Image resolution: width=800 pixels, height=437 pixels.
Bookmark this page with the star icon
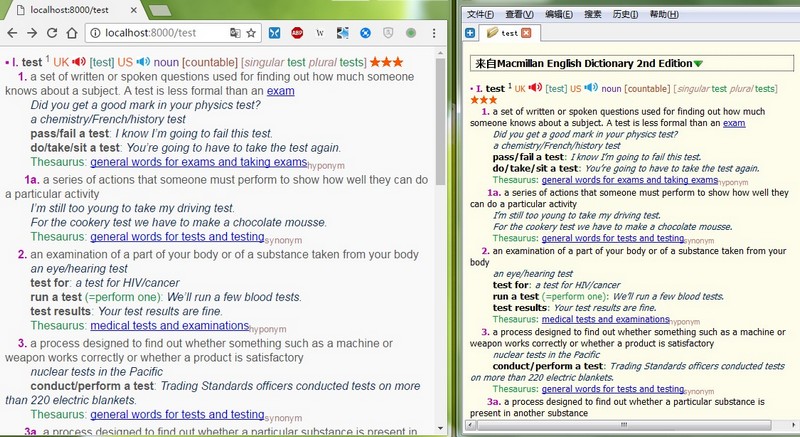pyautogui.click(x=251, y=33)
